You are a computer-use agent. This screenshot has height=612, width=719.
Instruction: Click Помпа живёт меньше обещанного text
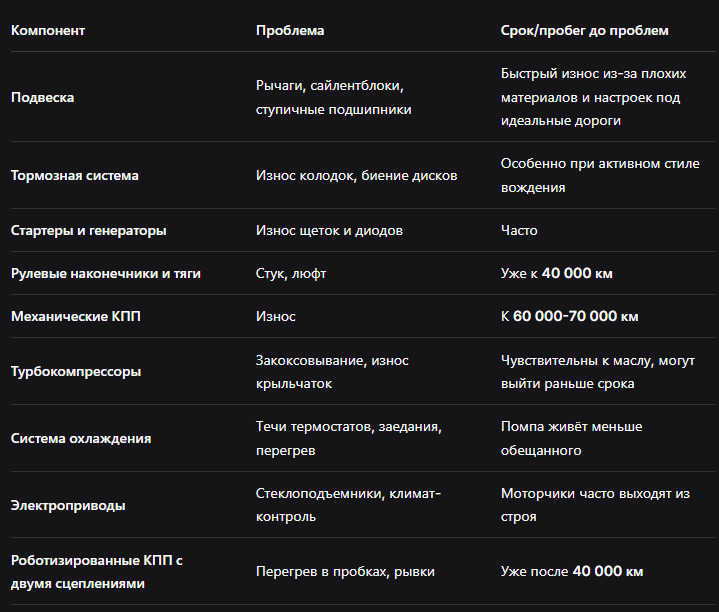pos(571,439)
